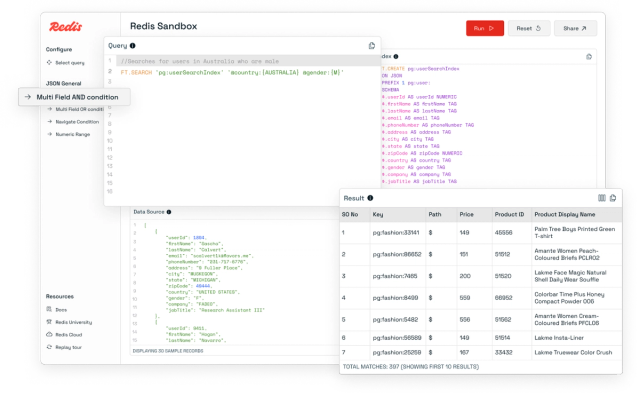Click the Index panel info icon
Image resolution: width=640 pixels, height=396 pixels.
point(396,57)
